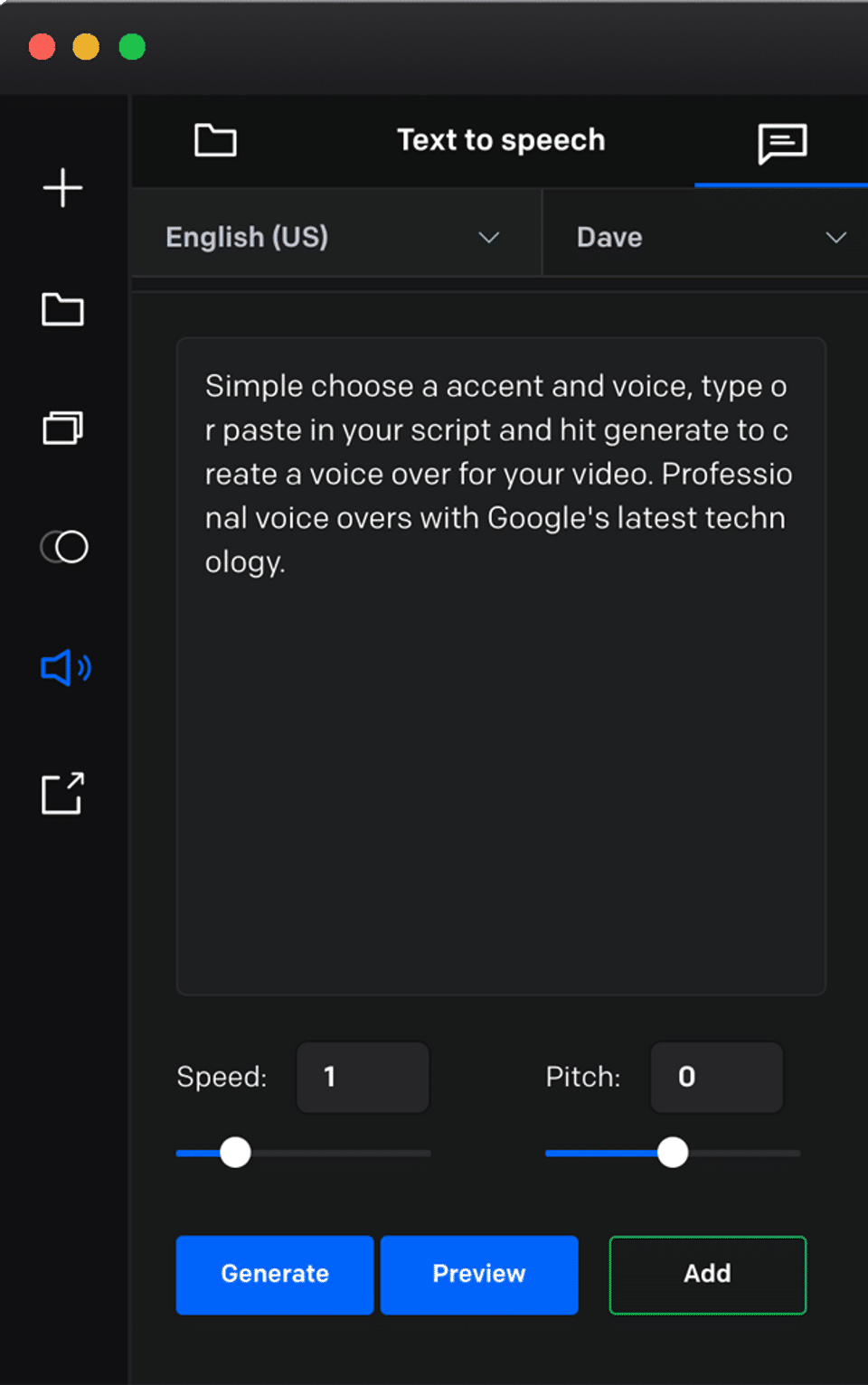Viewport: 868px width, 1385px height.
Task: Click the Speed slider handle
Action: 236,1153
